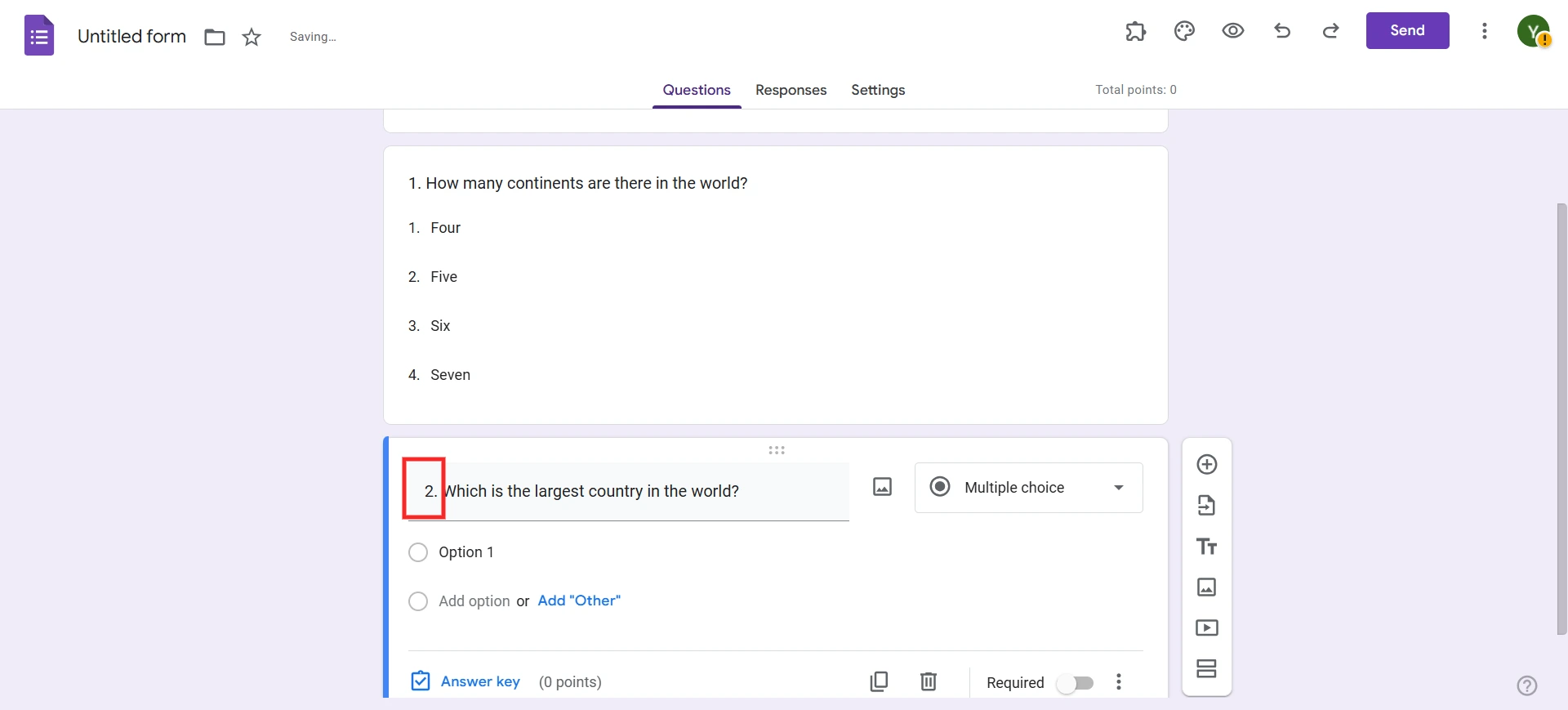The width and height of the screenshot is (1568, 710).
Task: Duplicate question 2
Action: pos(880,681)
